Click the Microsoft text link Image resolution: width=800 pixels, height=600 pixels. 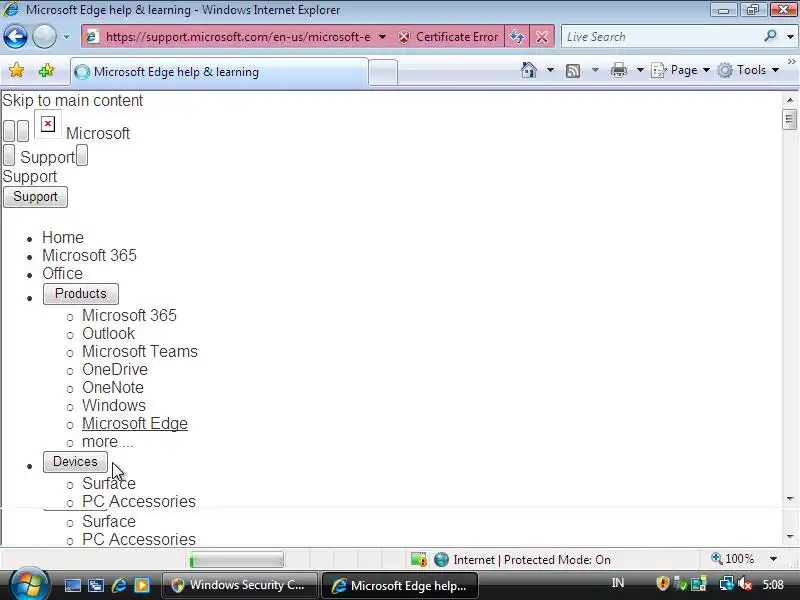[x=98, y=134]
